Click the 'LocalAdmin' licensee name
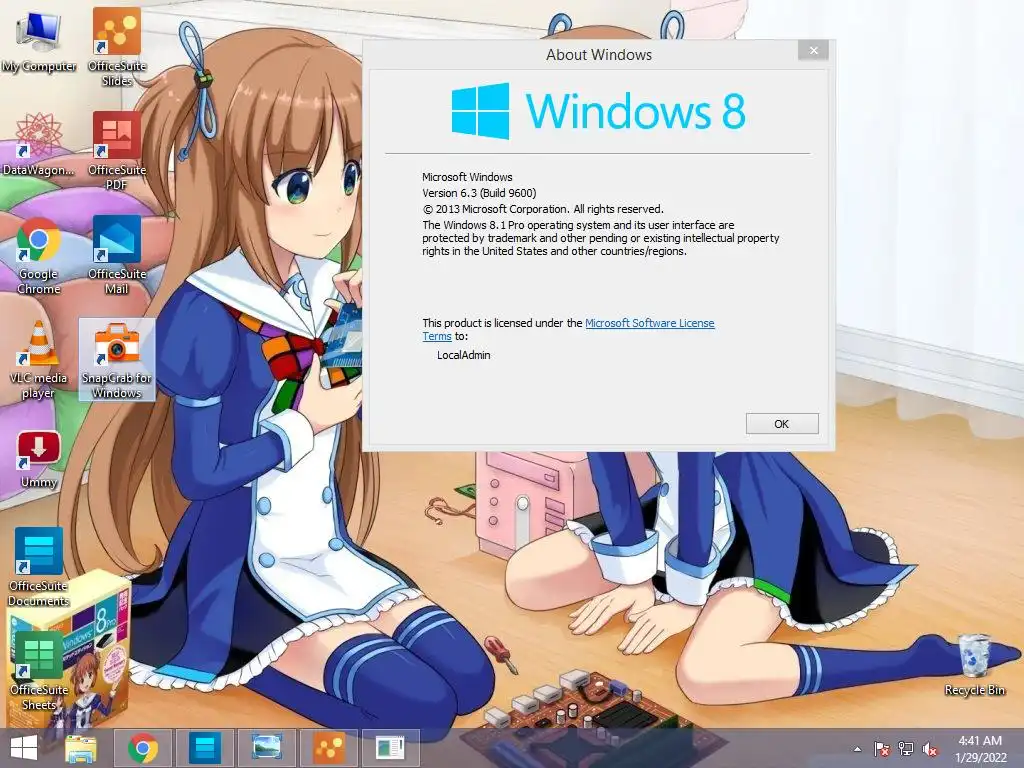Screen dimensions: 1024x768 point(464,355)
